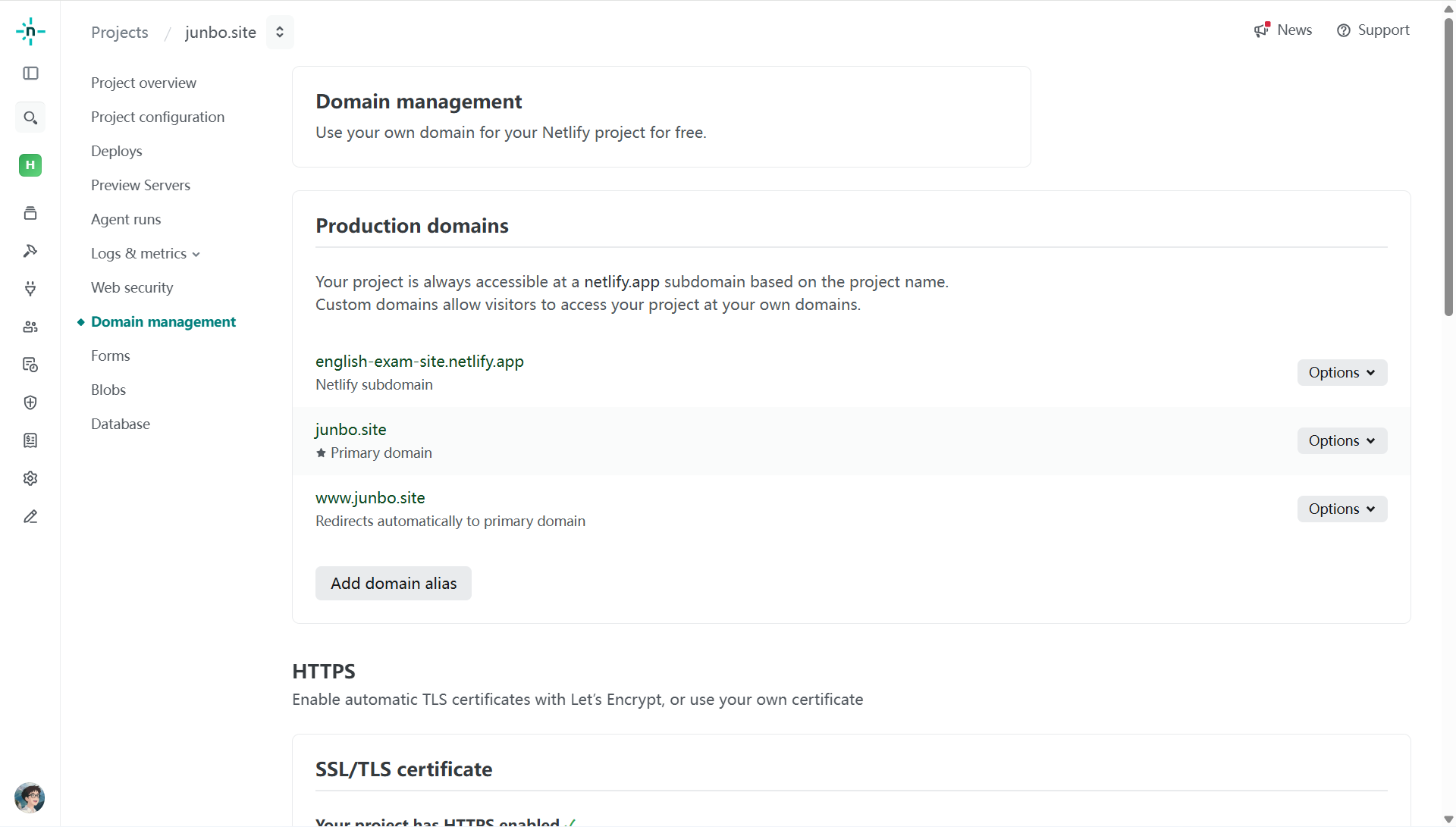
Task: Open Projects breadcrumb link
Action: pyautogui.click(x=120, y=32)
